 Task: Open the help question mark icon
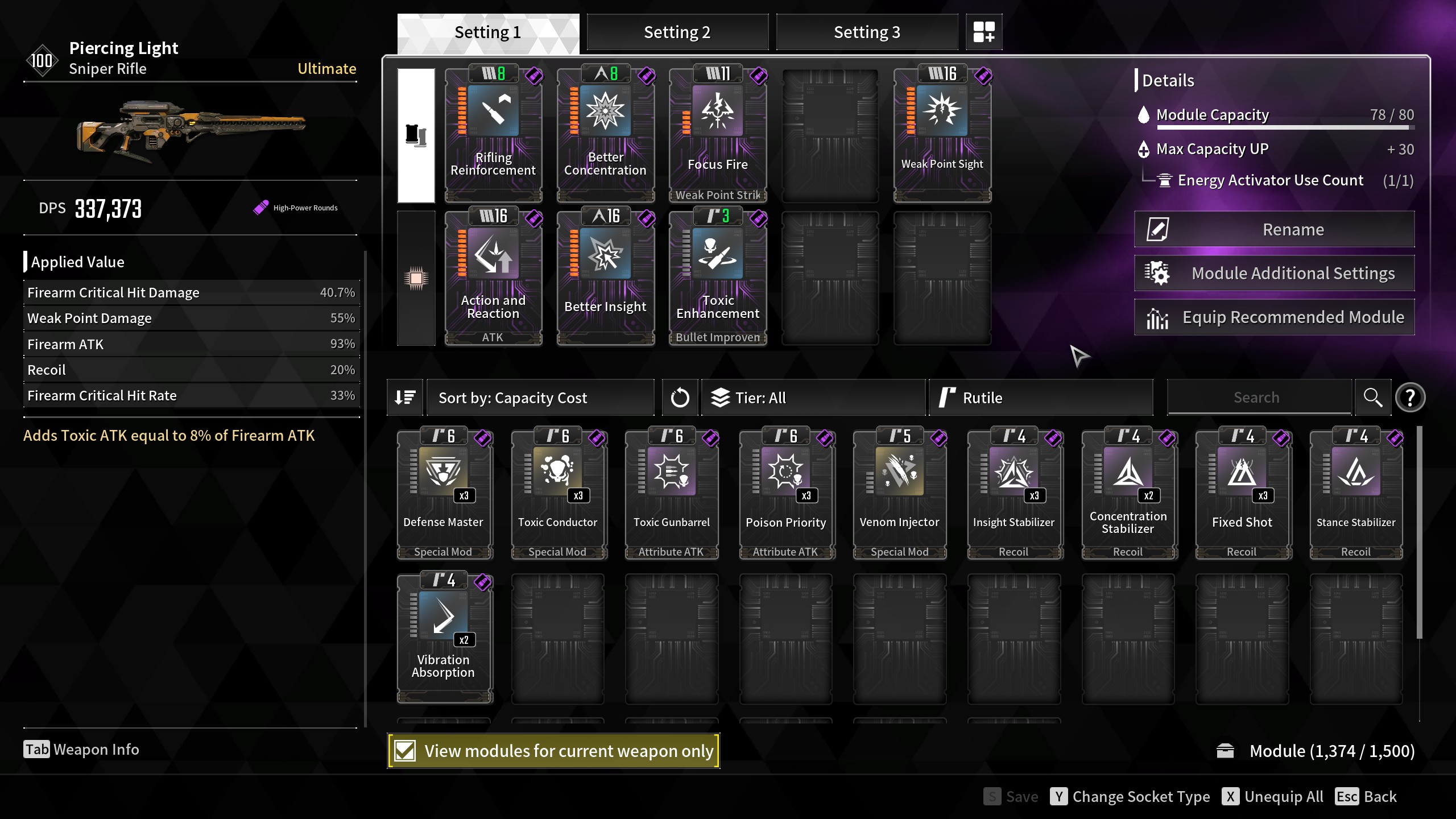coord(1410,398)
